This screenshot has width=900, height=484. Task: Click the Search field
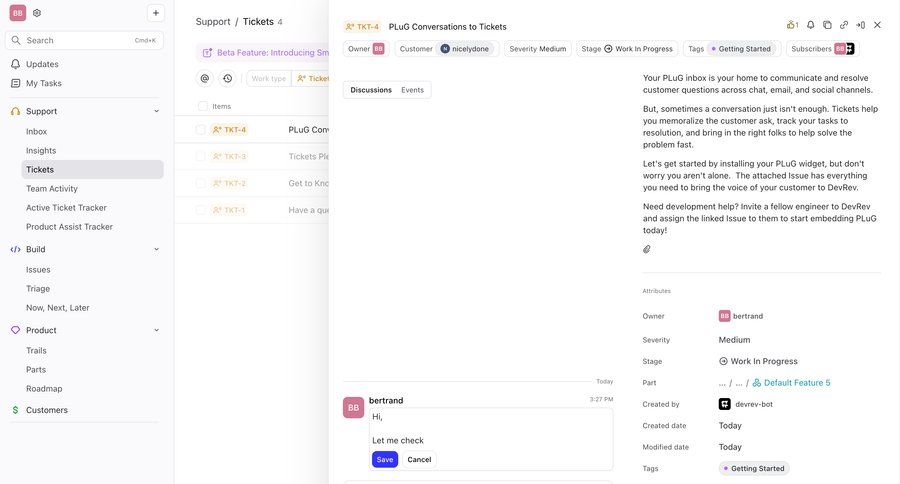84,40
